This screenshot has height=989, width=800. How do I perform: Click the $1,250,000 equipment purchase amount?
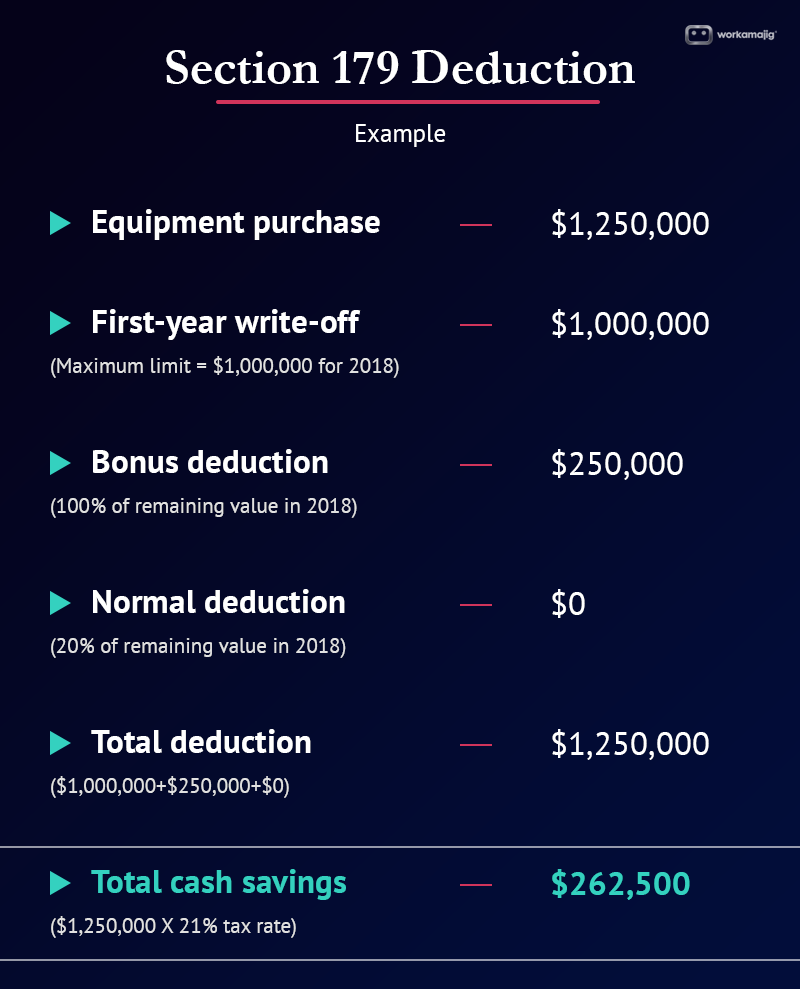coord(630,224)
